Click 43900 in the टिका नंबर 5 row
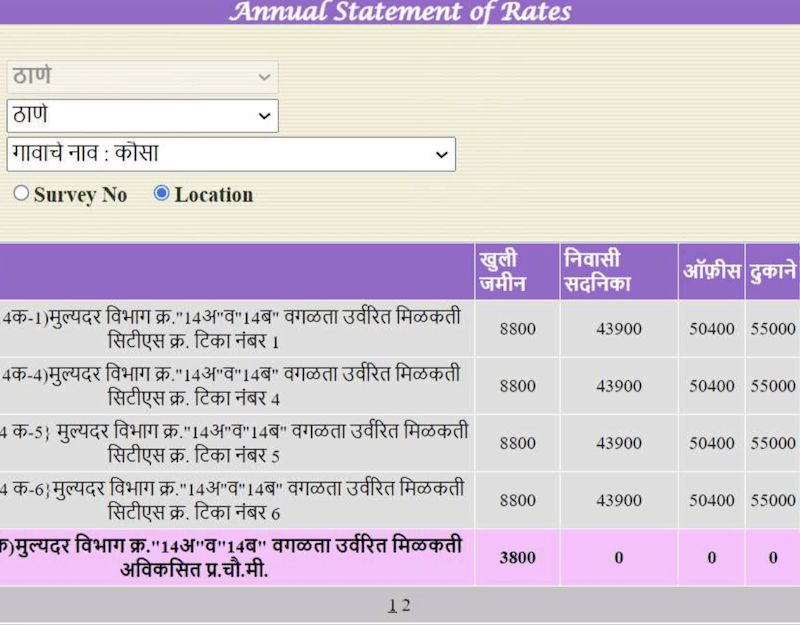The width and height of the screenshot is (800, 625). [x=619, y=443]
